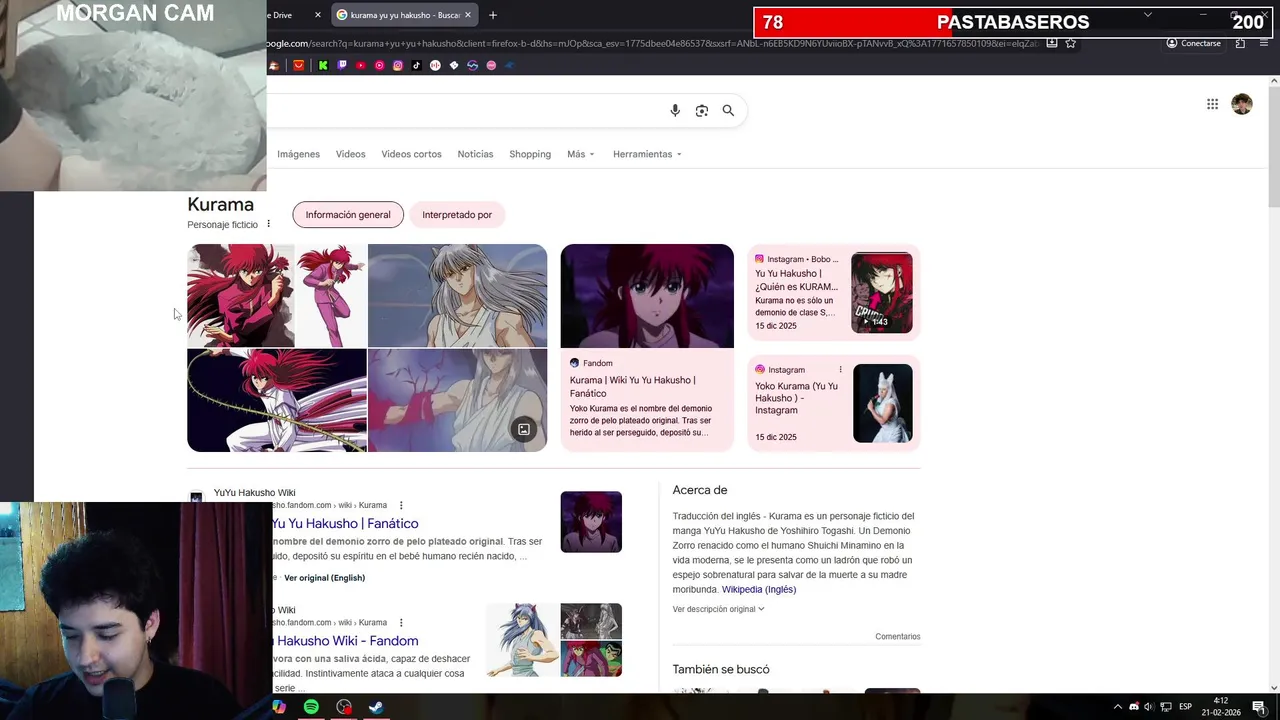Switch to Noticias results tab
The width and height of the screenshot is (1280, 720).
point(475,154)
